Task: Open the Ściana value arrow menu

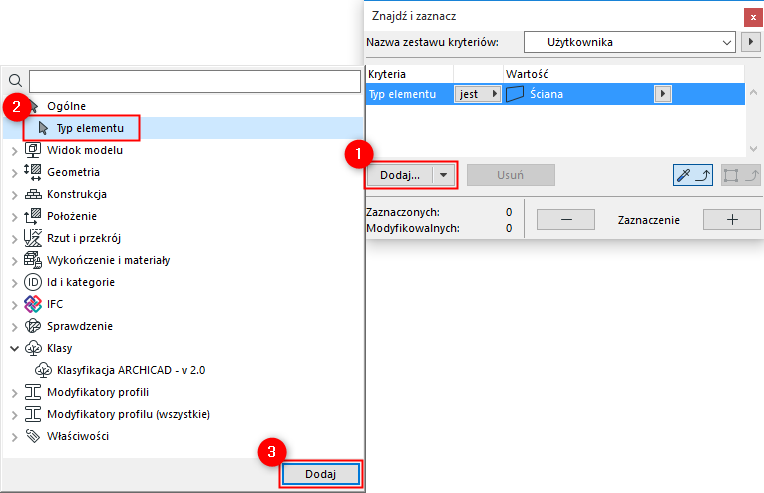Action: [663, 94]
